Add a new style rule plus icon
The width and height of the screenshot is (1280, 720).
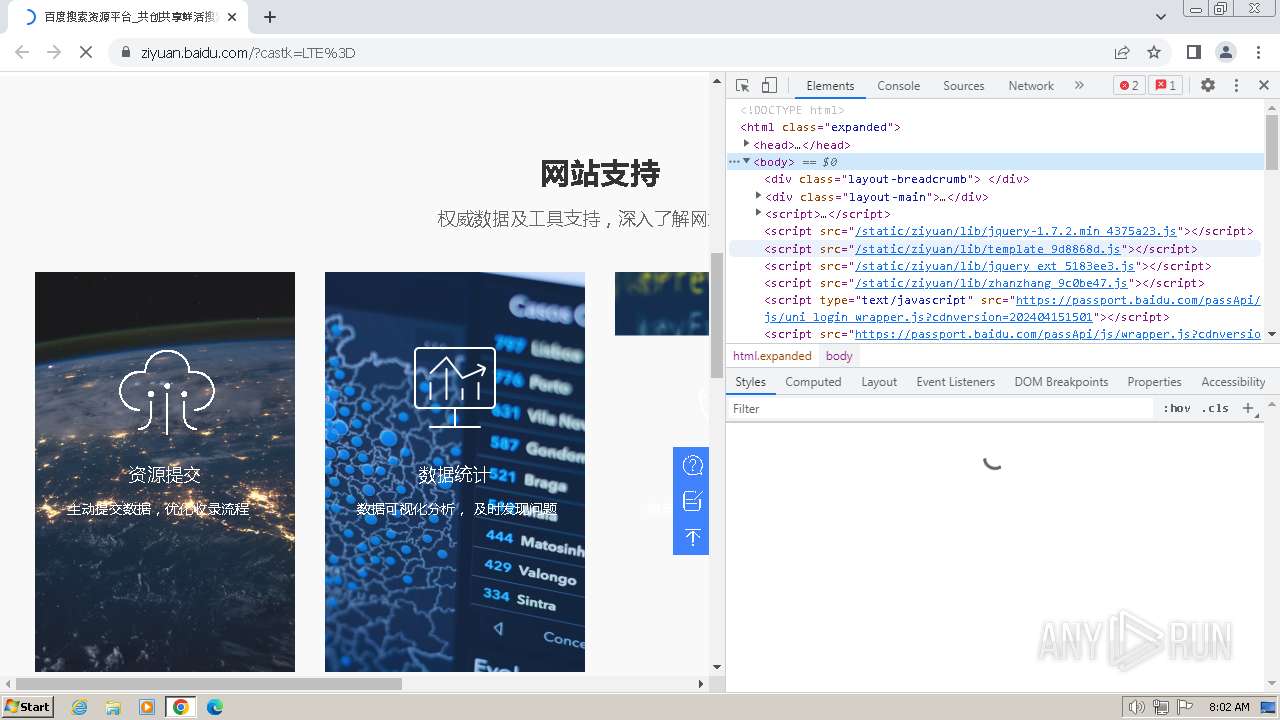point(1248,408)
